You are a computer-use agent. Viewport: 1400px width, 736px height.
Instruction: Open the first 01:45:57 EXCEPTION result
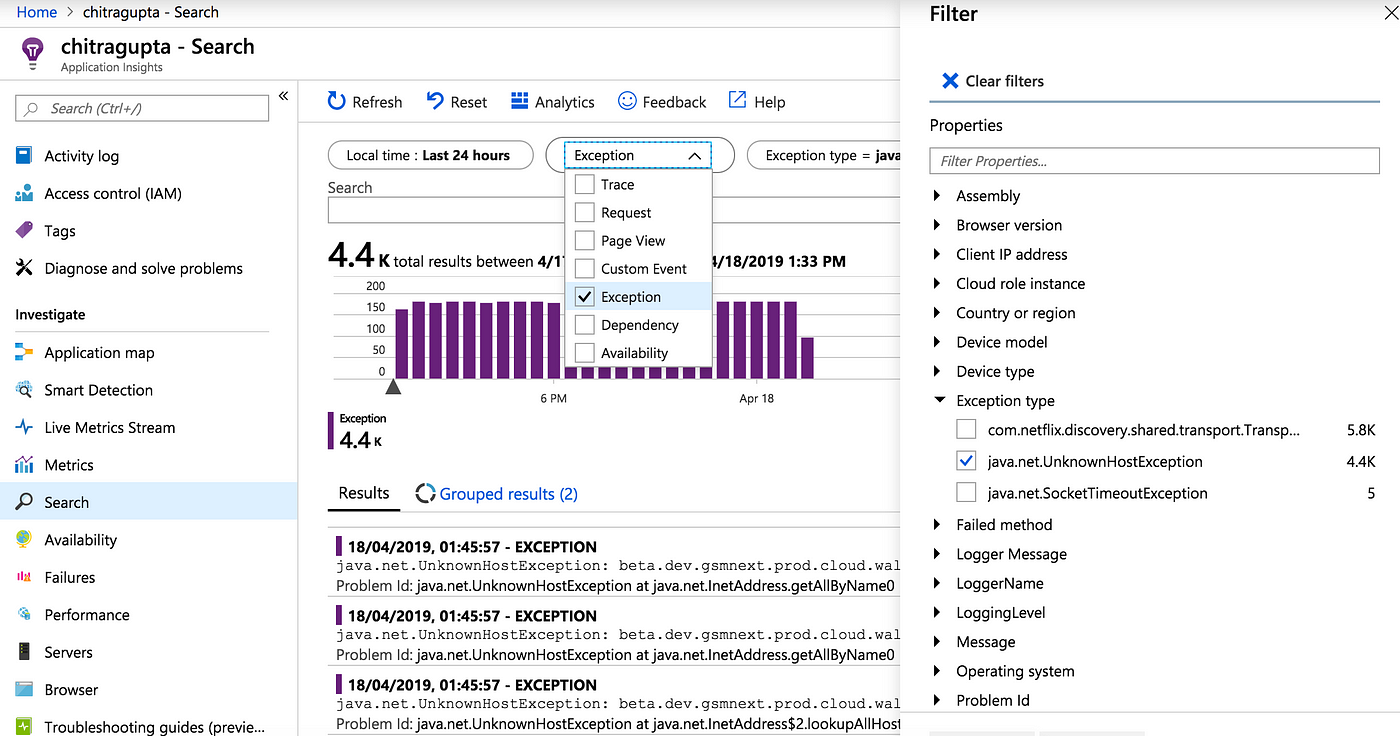tap(617, 566)
